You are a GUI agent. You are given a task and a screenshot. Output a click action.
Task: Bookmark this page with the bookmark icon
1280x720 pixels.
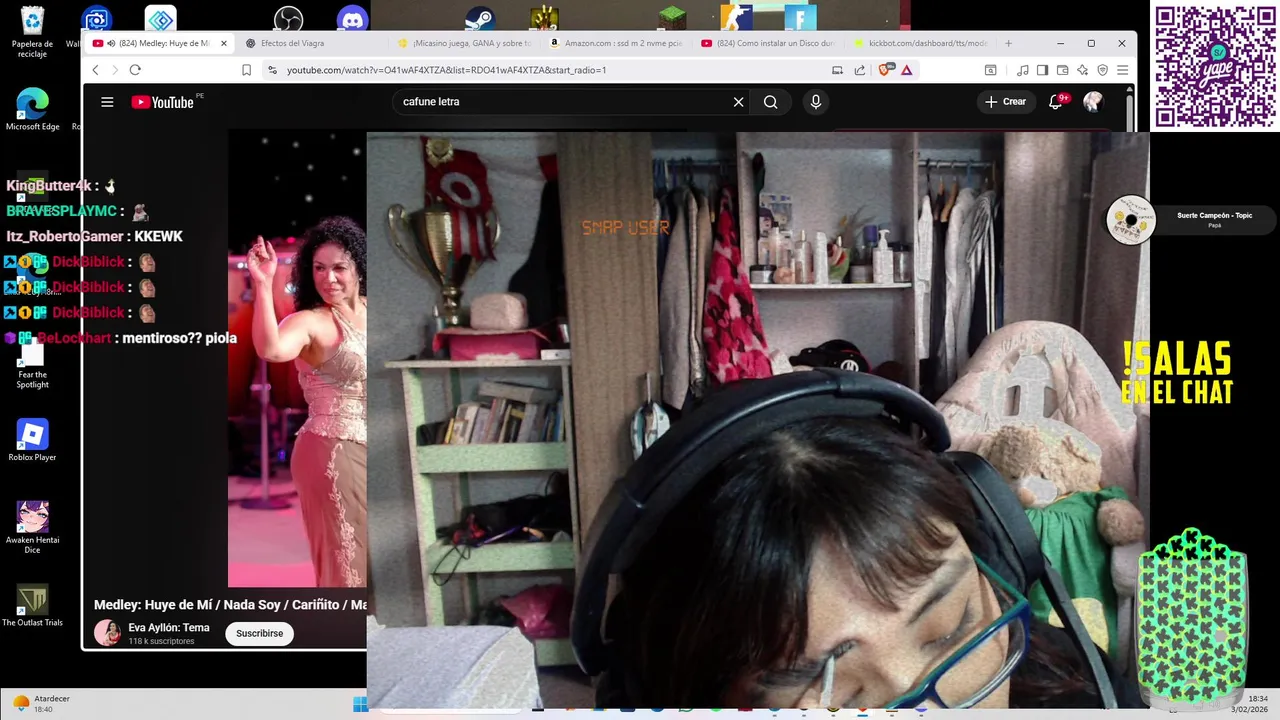click(246, 70)
